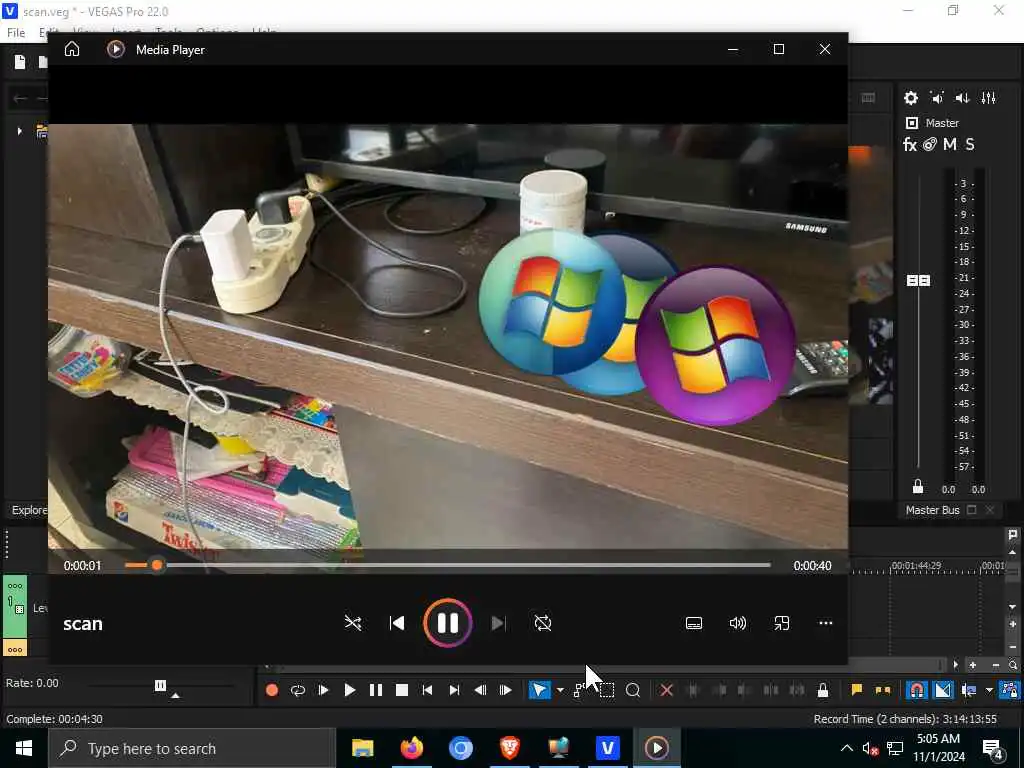
Task: Select the Selection edit tool
Action: pos(607,690)
